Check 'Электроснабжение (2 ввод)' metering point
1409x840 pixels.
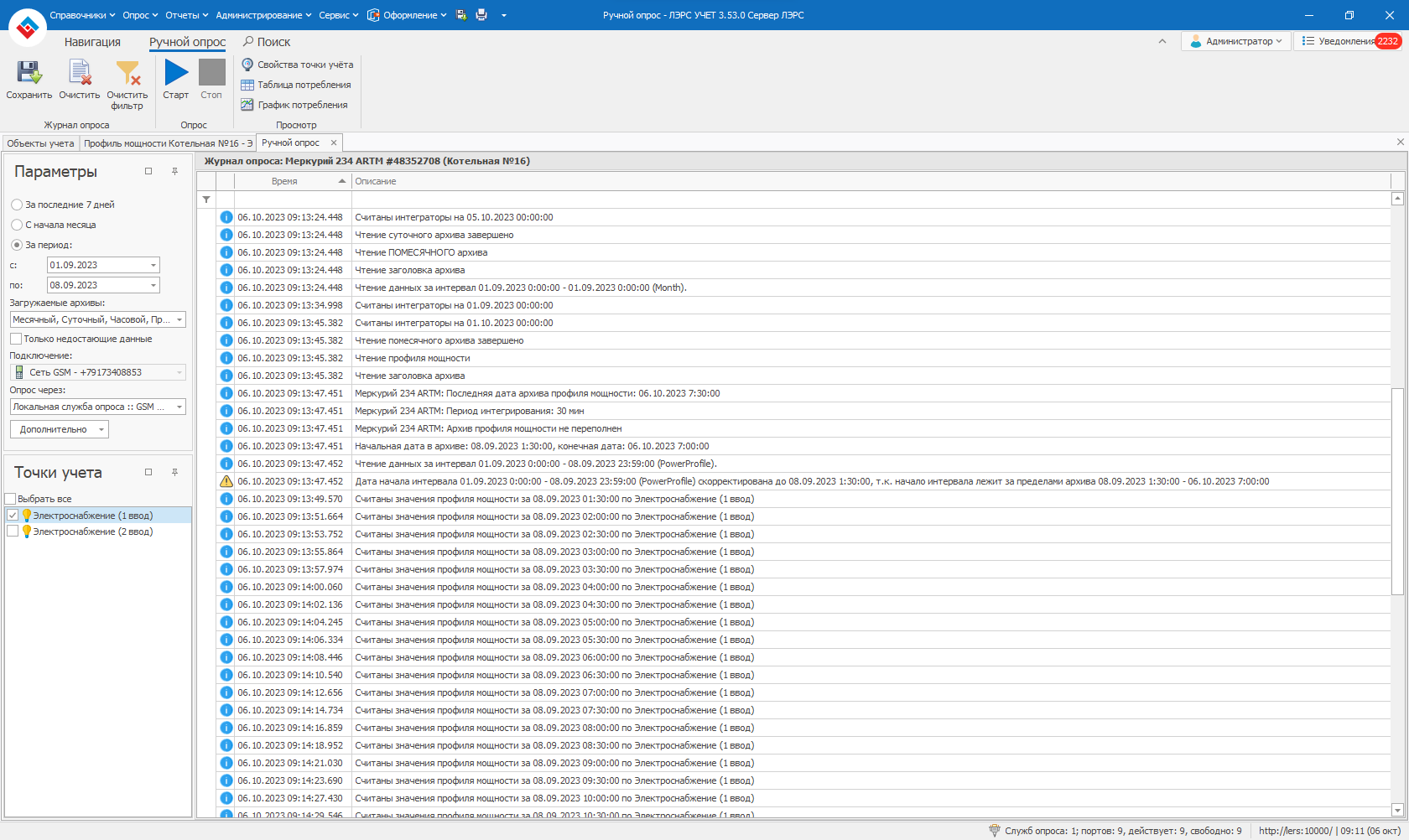click(13, 531)
